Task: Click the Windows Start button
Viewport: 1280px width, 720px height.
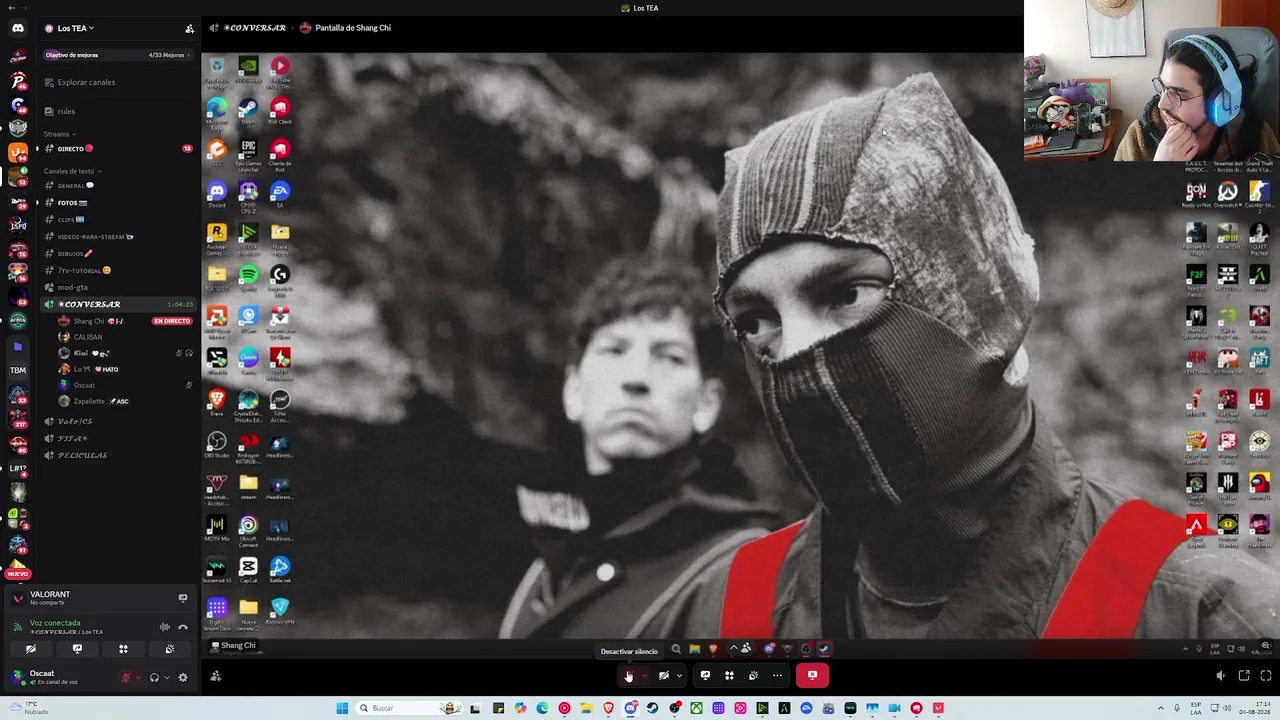Action: [342, 708]
